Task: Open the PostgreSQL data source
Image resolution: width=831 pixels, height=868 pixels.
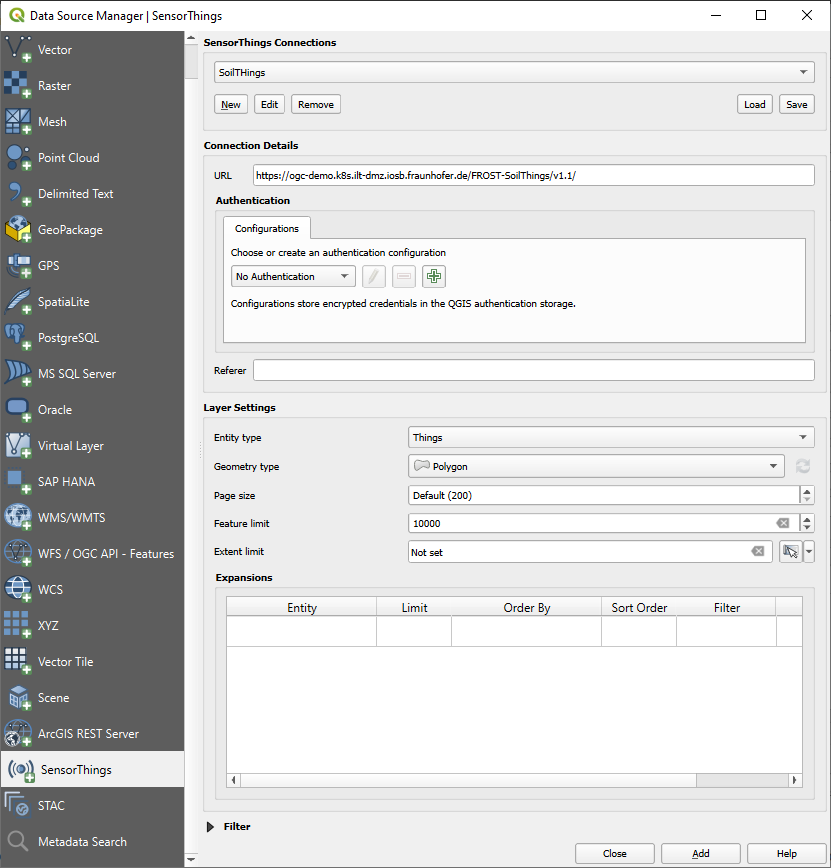Action: tap(68, 338)
